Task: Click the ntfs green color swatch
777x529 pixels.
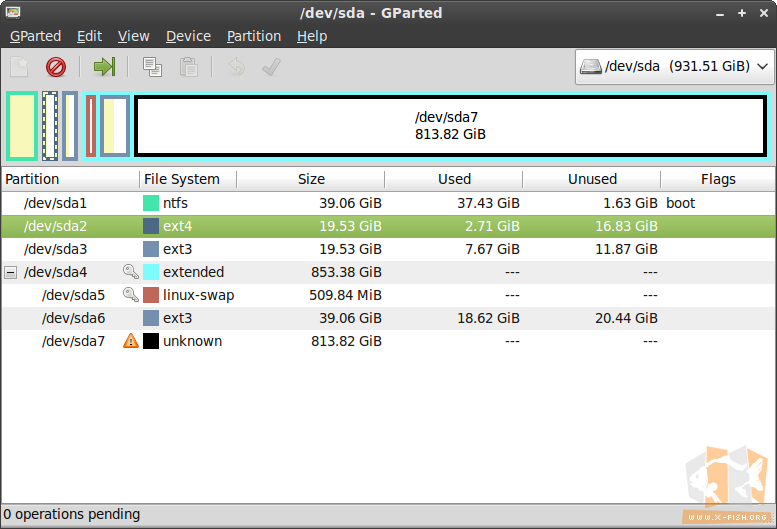Action: click(x=151, y=203)
